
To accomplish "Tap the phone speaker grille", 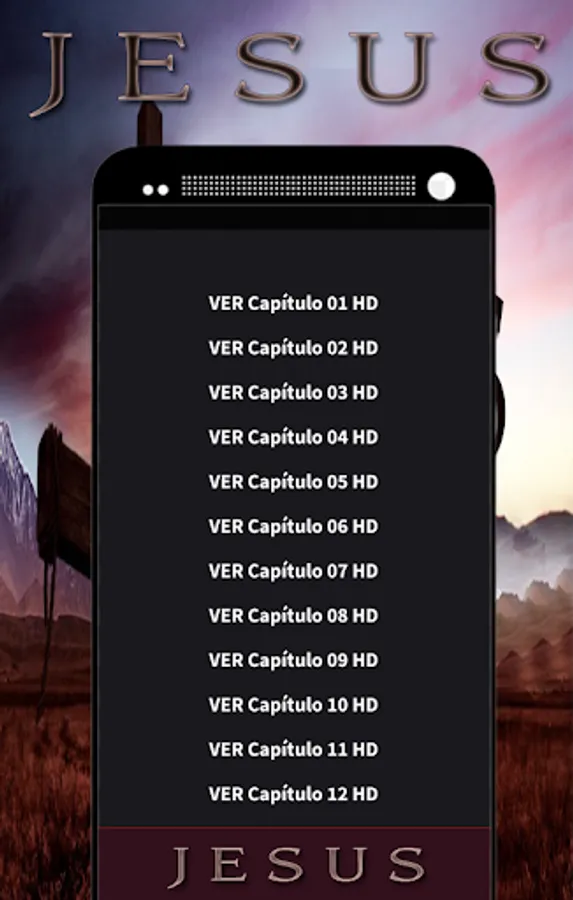I will (299, 186).
